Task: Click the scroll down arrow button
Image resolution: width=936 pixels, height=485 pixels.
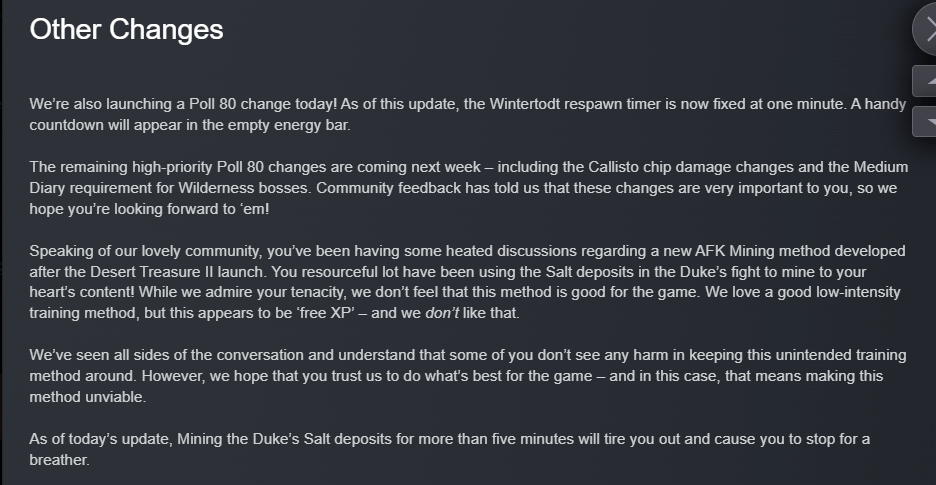Action: tap(928, 121)
